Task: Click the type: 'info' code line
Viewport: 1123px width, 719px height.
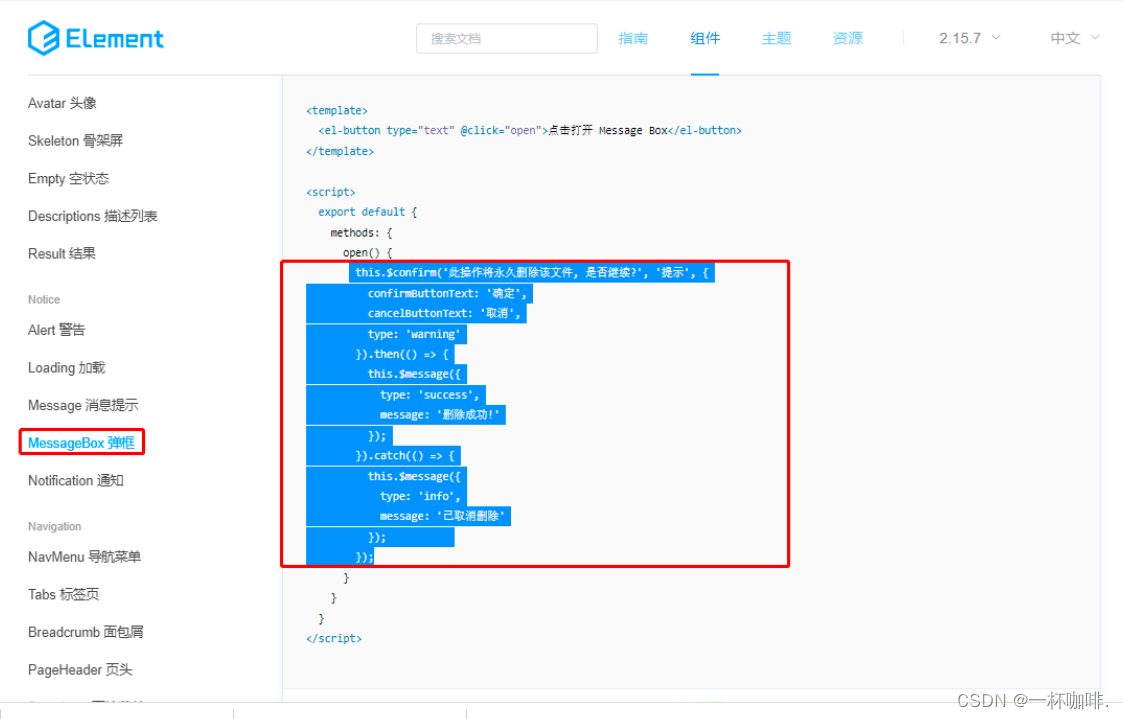Action: tap(420, 496)
